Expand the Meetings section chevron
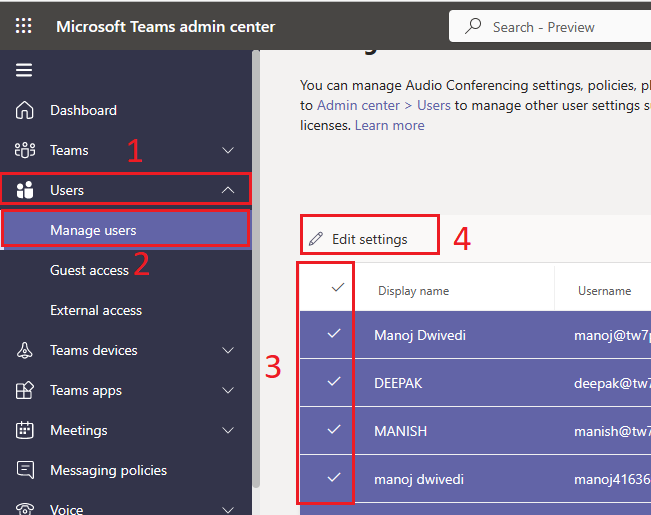651x515 pixels. [228, 430]
